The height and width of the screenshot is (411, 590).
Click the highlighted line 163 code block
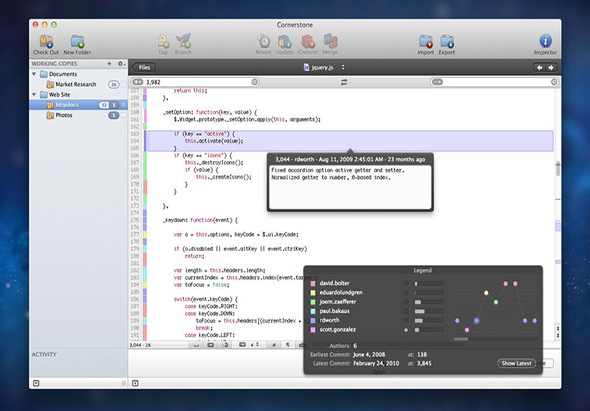coord(350,141)
